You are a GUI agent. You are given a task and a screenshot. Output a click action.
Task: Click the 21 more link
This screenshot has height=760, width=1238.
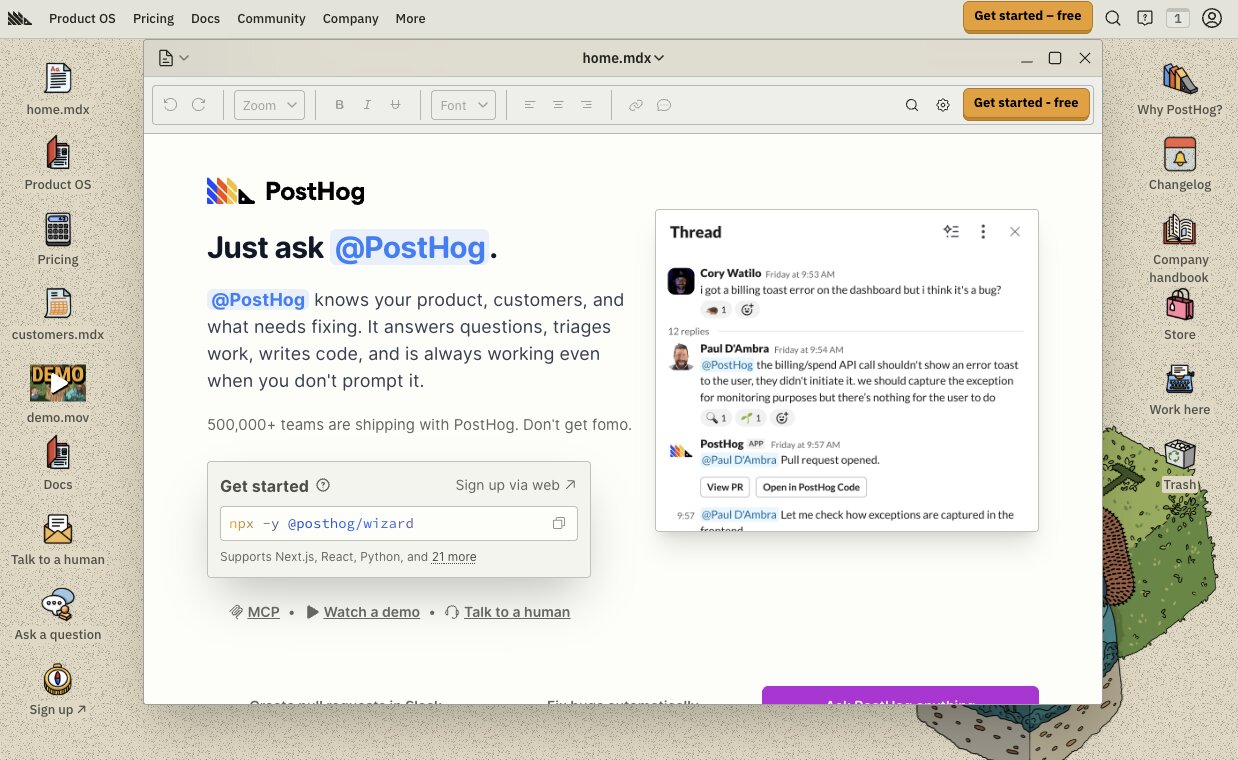454,557
